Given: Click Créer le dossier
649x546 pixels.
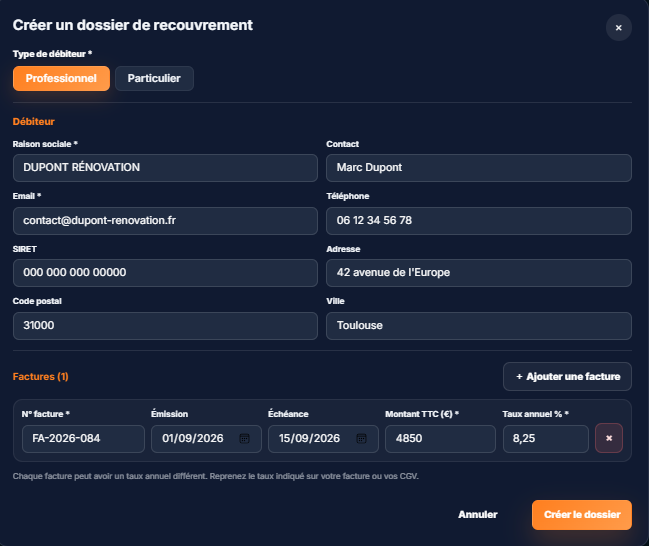Looking at the screenshot, I should click(582, 515).
